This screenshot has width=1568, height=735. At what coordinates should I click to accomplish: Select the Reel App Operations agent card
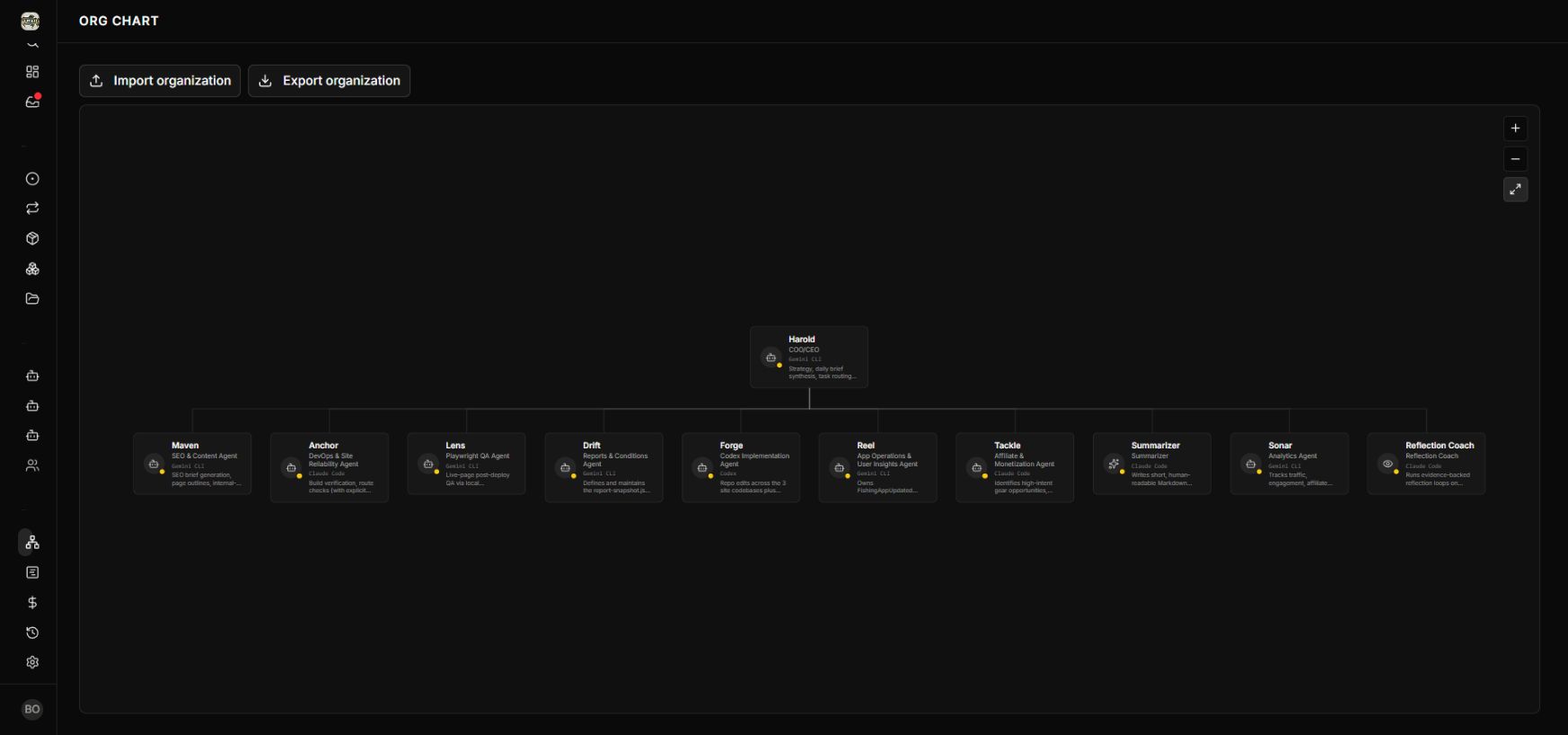877,467
